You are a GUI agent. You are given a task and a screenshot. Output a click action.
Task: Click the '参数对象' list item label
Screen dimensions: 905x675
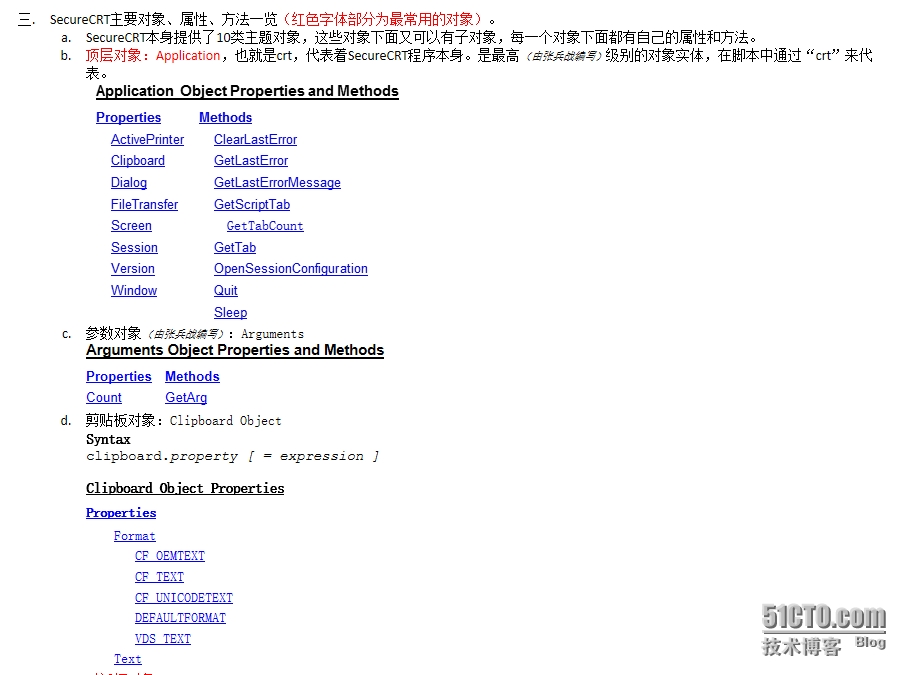[x=113, y=333]
